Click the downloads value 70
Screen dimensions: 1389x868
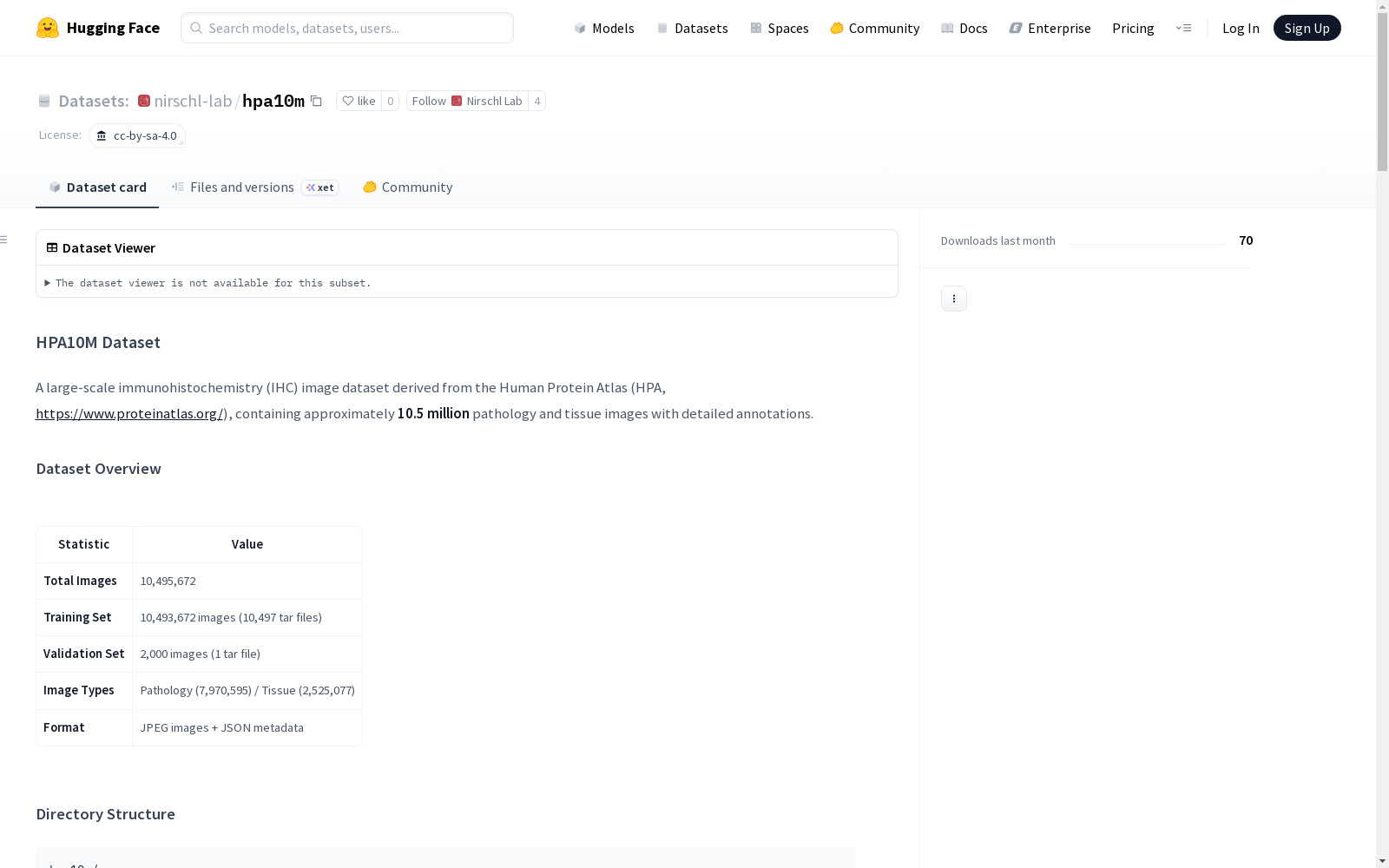click(x=1246, y=240)
